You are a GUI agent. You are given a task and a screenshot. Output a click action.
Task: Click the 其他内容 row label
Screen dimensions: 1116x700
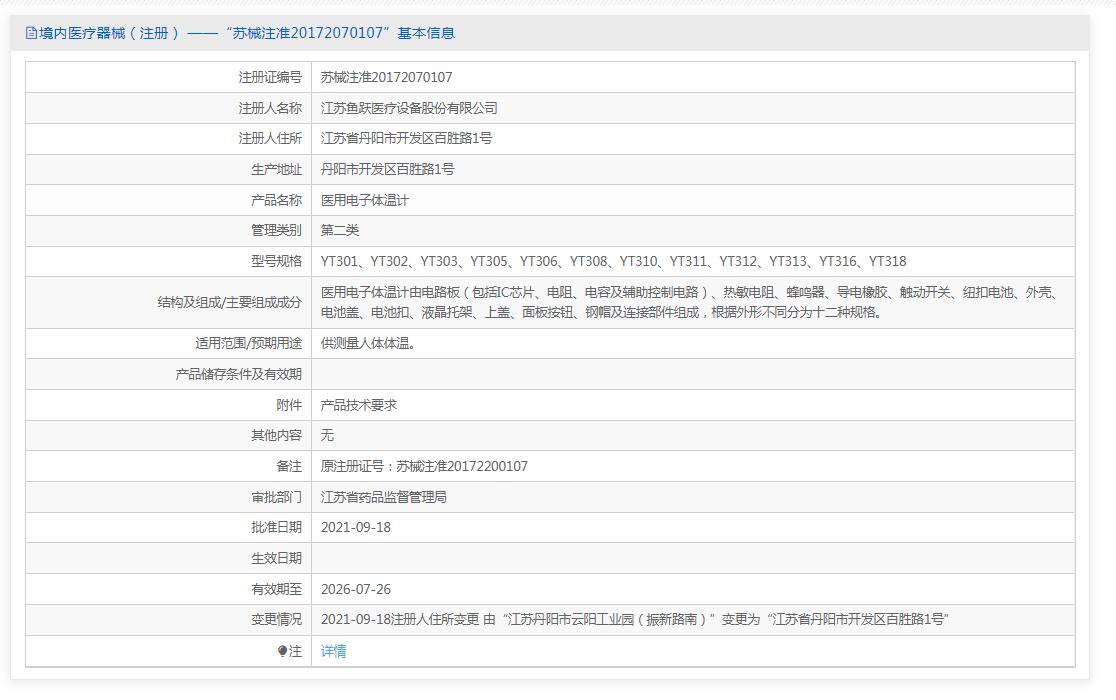coord(276,435)
